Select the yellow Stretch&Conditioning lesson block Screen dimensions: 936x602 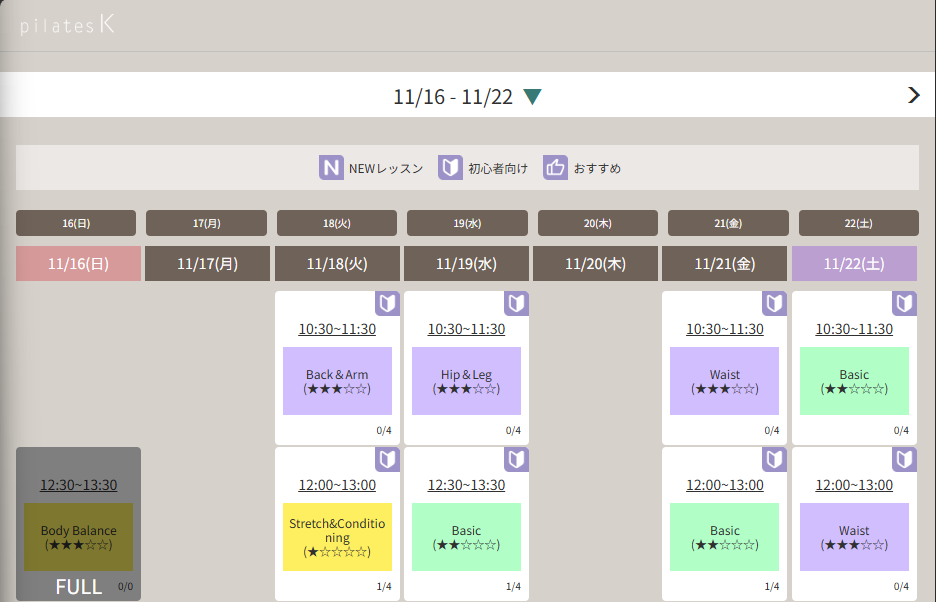[337, 537]
